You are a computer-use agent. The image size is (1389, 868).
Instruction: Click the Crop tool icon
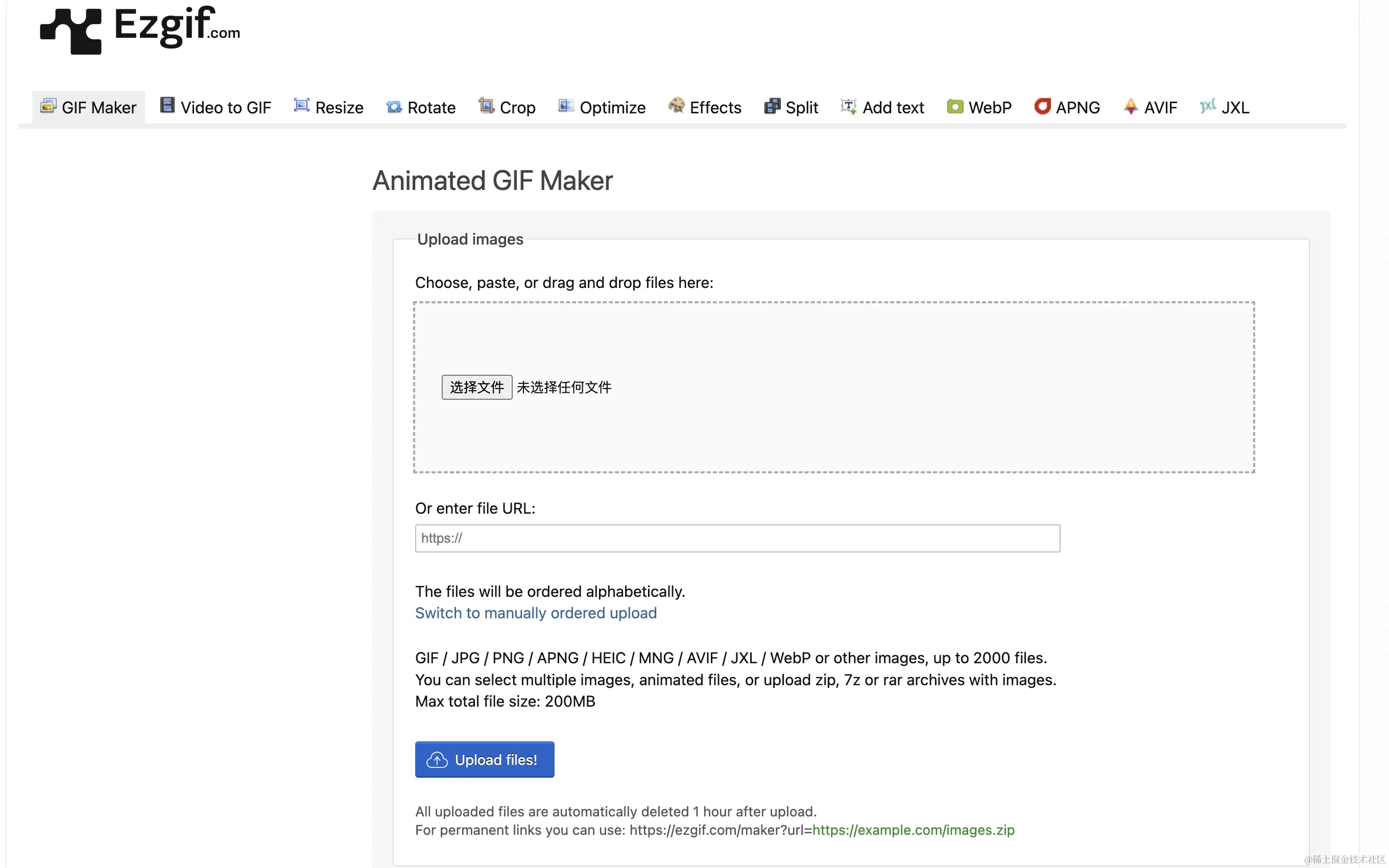(x=486, y=106)
